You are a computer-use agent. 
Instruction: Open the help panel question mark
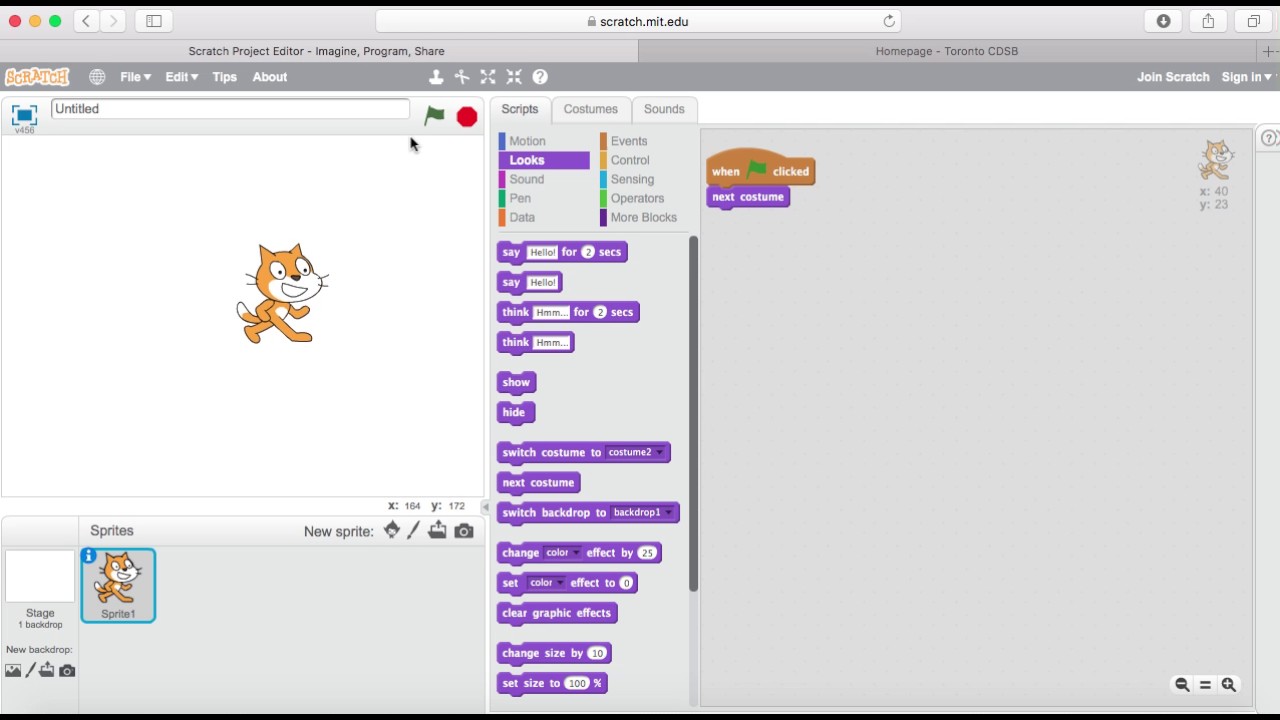coord(1268,139)
